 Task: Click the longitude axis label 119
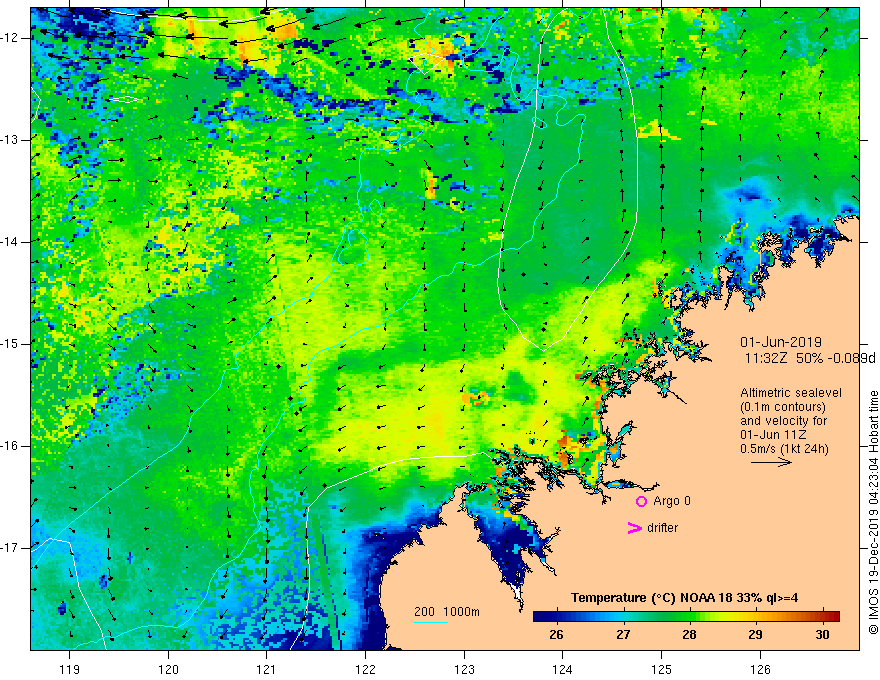click(70, 669)
